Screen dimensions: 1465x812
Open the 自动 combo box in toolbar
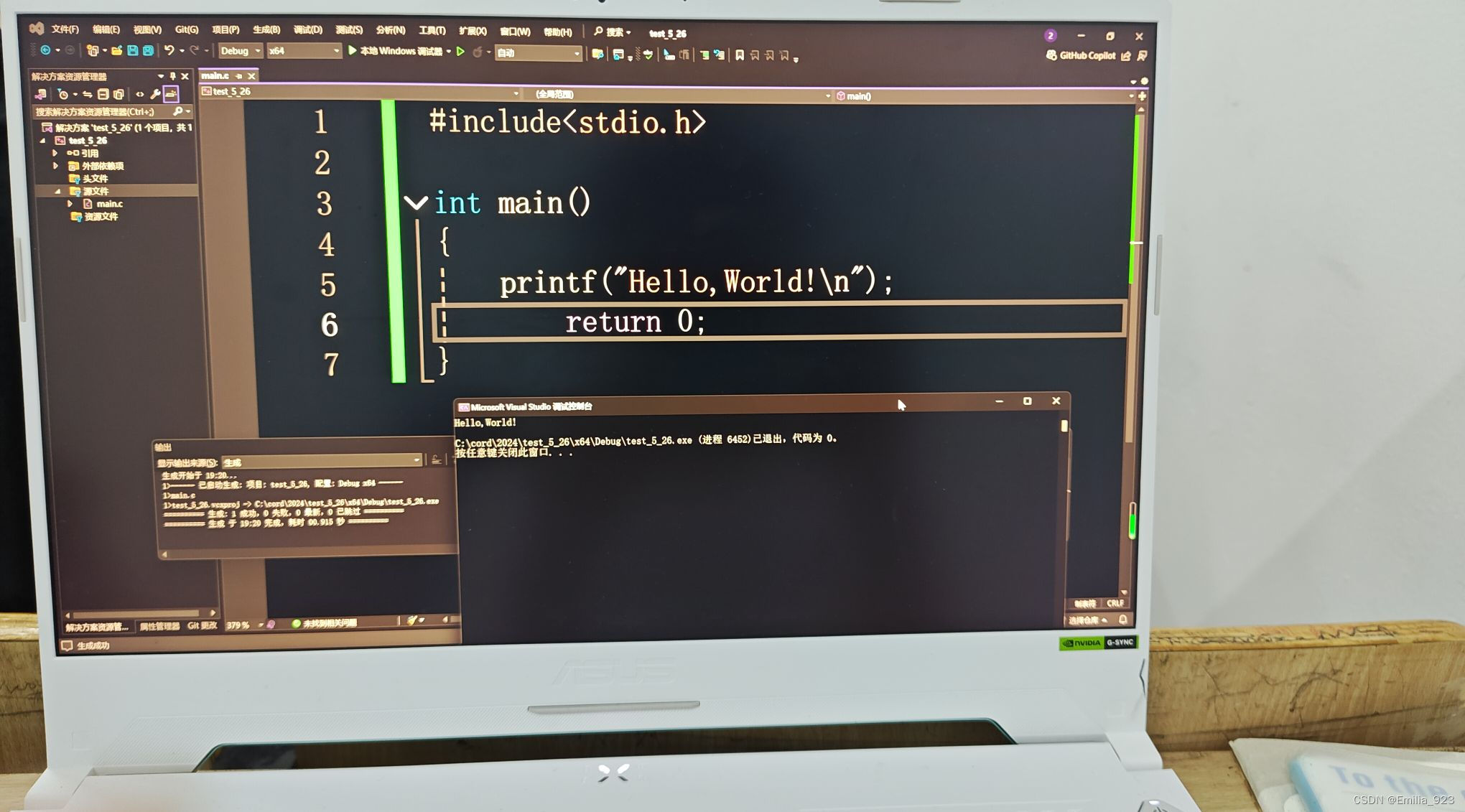538,53
